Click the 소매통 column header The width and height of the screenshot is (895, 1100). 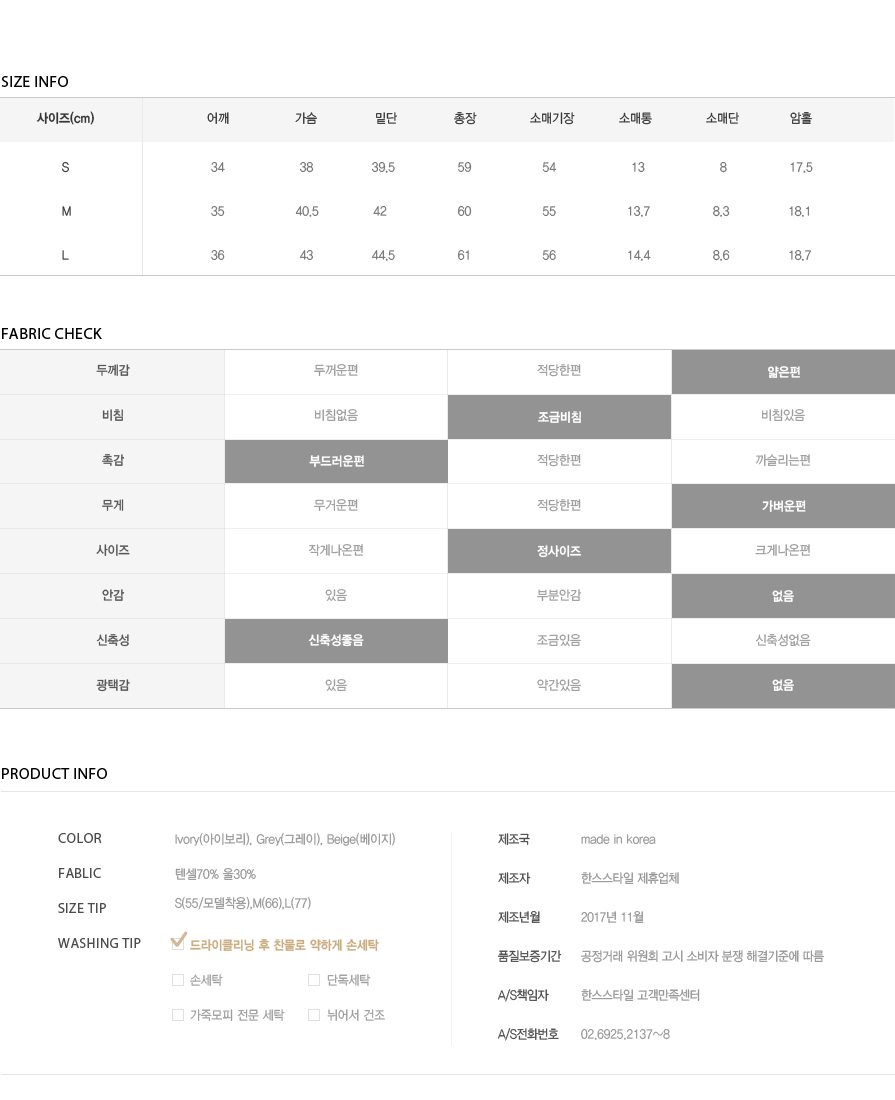pos(635,119)
